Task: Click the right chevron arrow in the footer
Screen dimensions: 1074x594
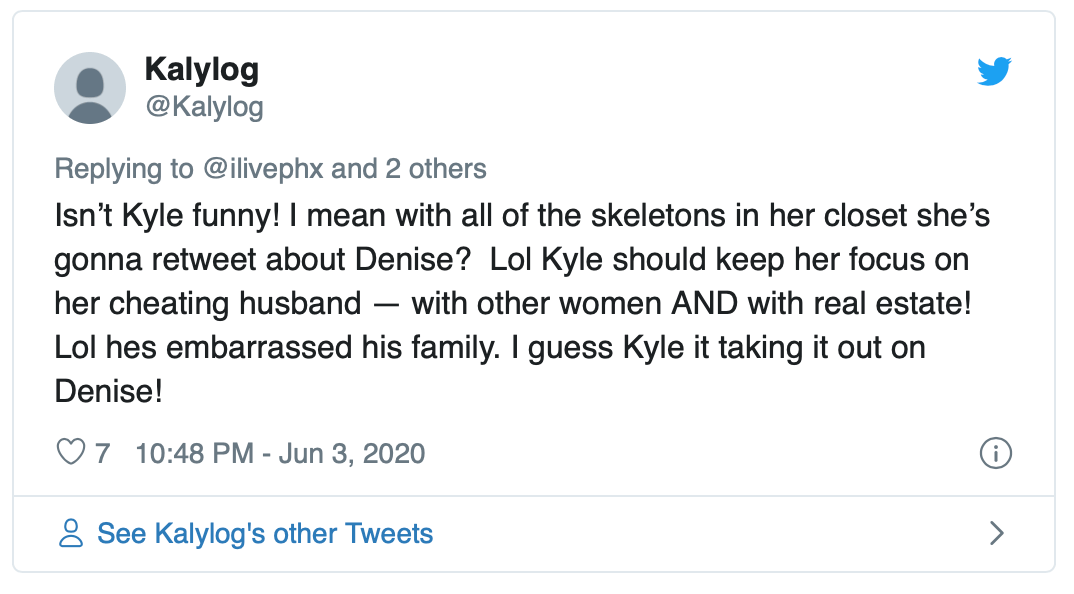Action: 996,533
